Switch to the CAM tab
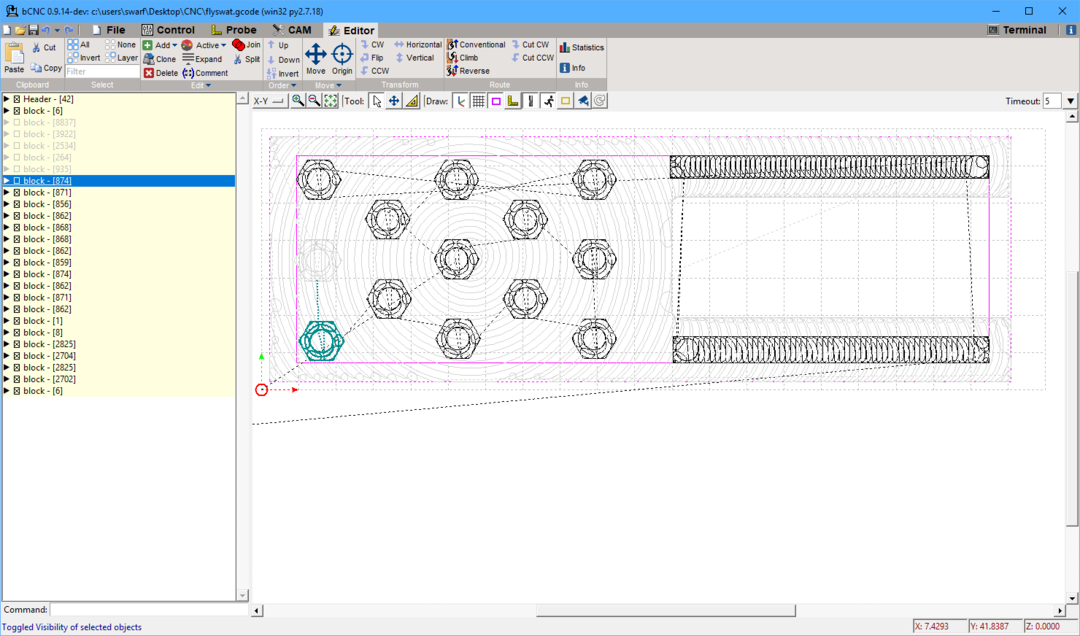This screenshot has height=636, width=1080. pyautogui.click(x=291, y=30)
